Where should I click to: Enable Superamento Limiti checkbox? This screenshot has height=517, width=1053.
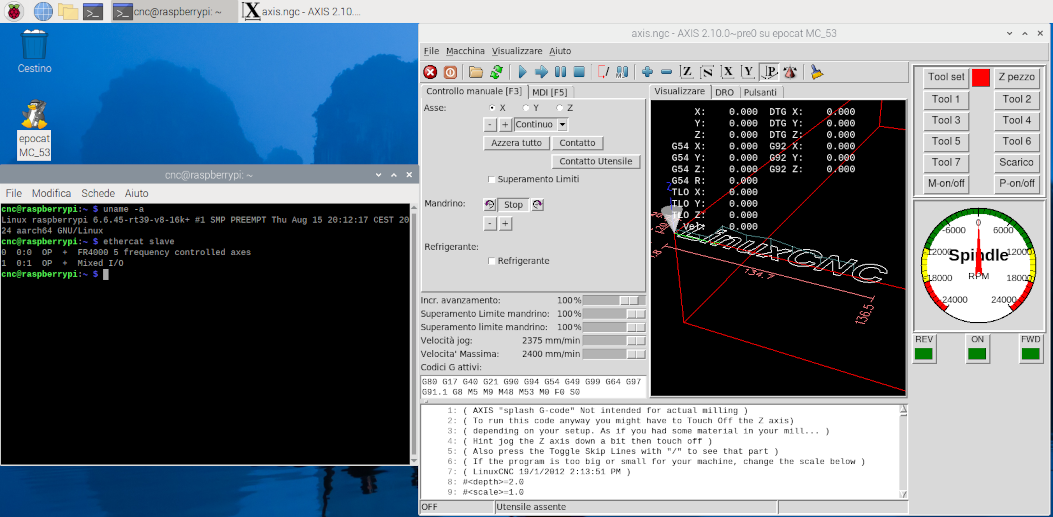pyautogui.click(x=492, y=179)
